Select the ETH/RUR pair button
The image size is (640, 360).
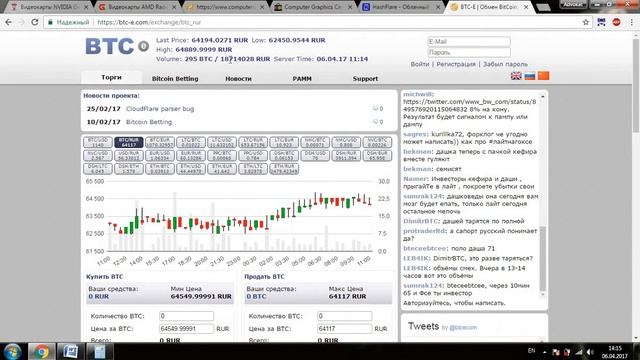point(284,169)
